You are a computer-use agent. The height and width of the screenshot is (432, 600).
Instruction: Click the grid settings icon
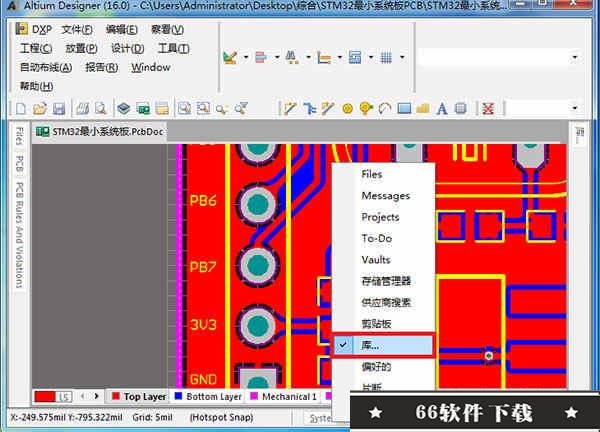386,58
